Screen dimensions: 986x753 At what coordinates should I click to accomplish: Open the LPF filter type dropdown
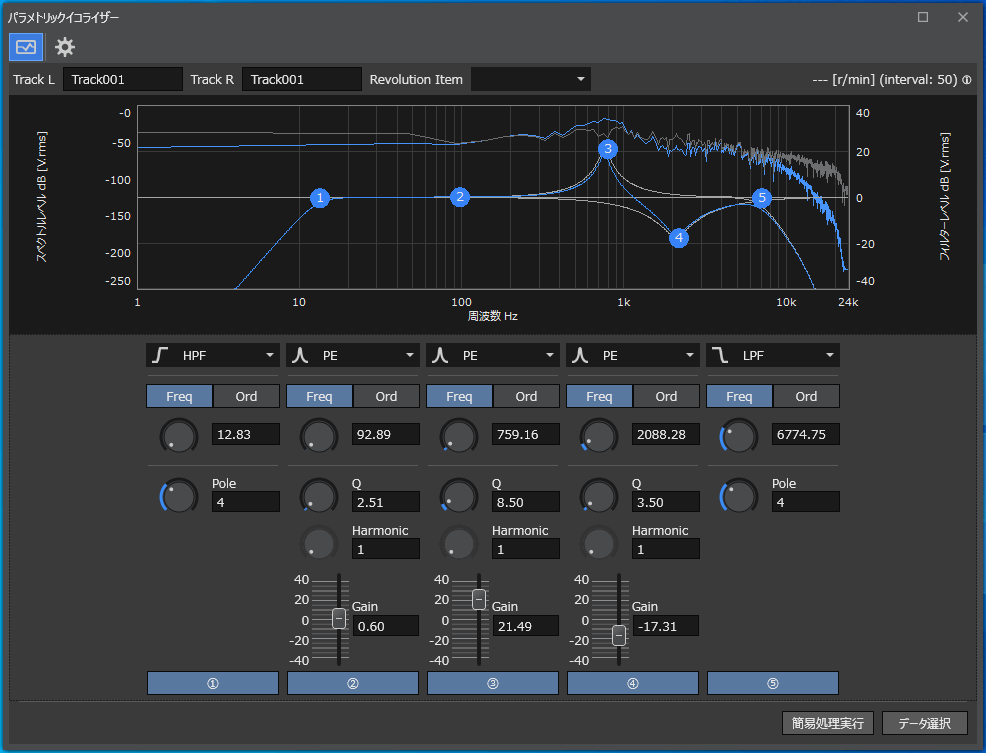773,355
